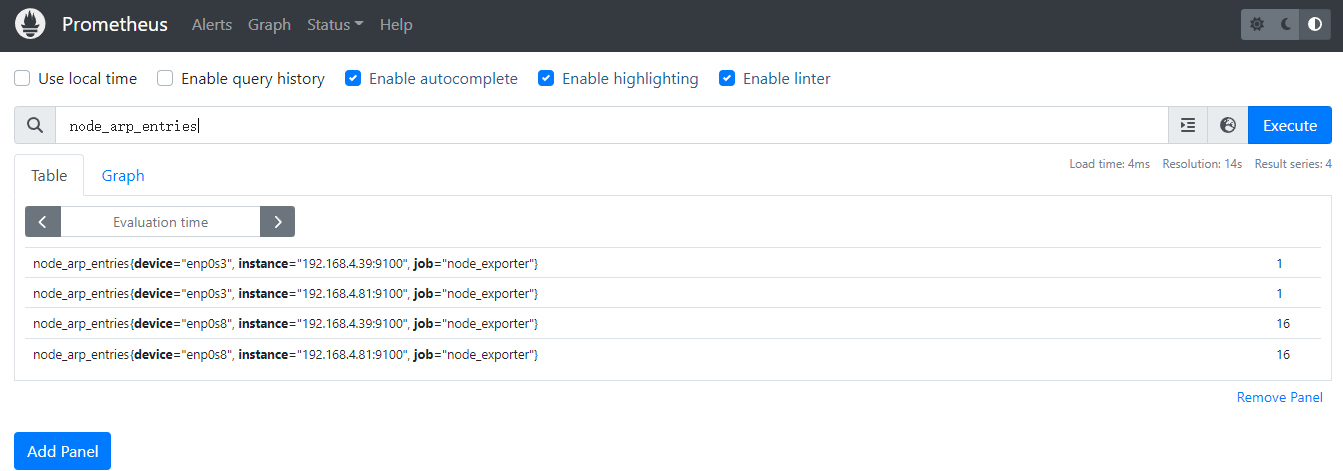This screenshot has width=1343, height=471.
Task: Select the browser-preferred contrast theme icon
Action: pos(1315,25)
